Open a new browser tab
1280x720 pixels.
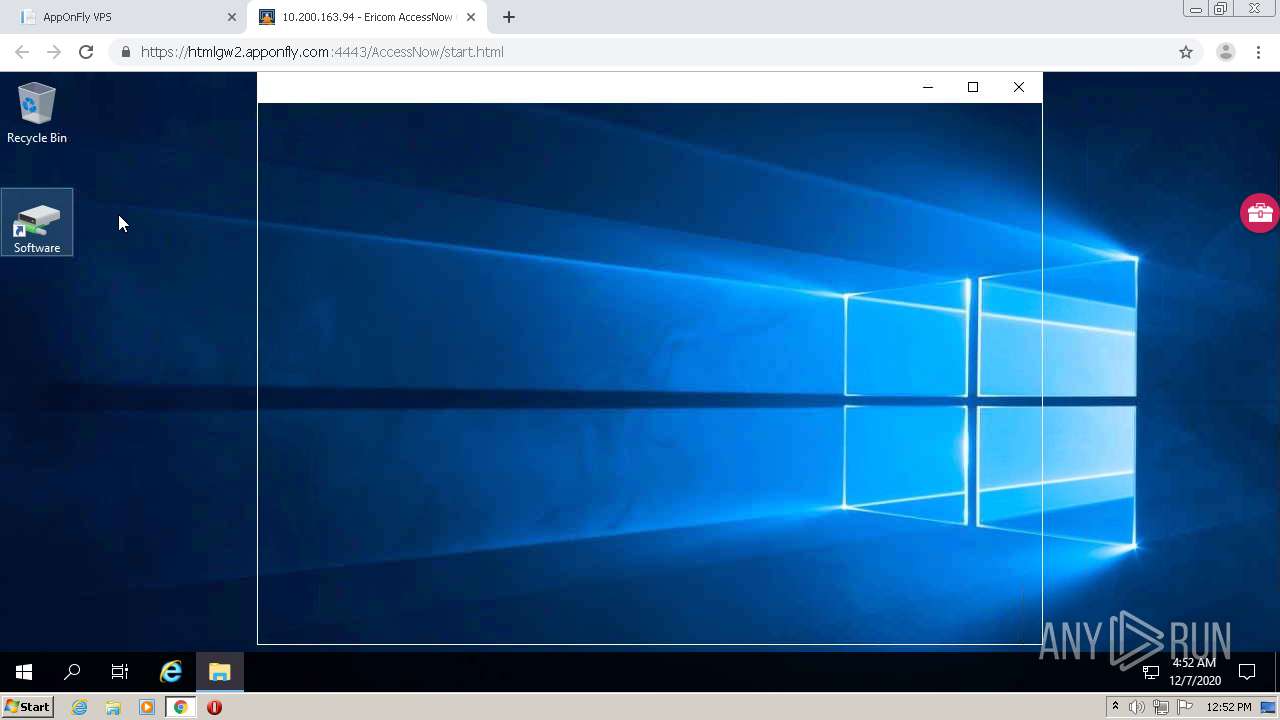pyautogui.click(x=509, y=17)
